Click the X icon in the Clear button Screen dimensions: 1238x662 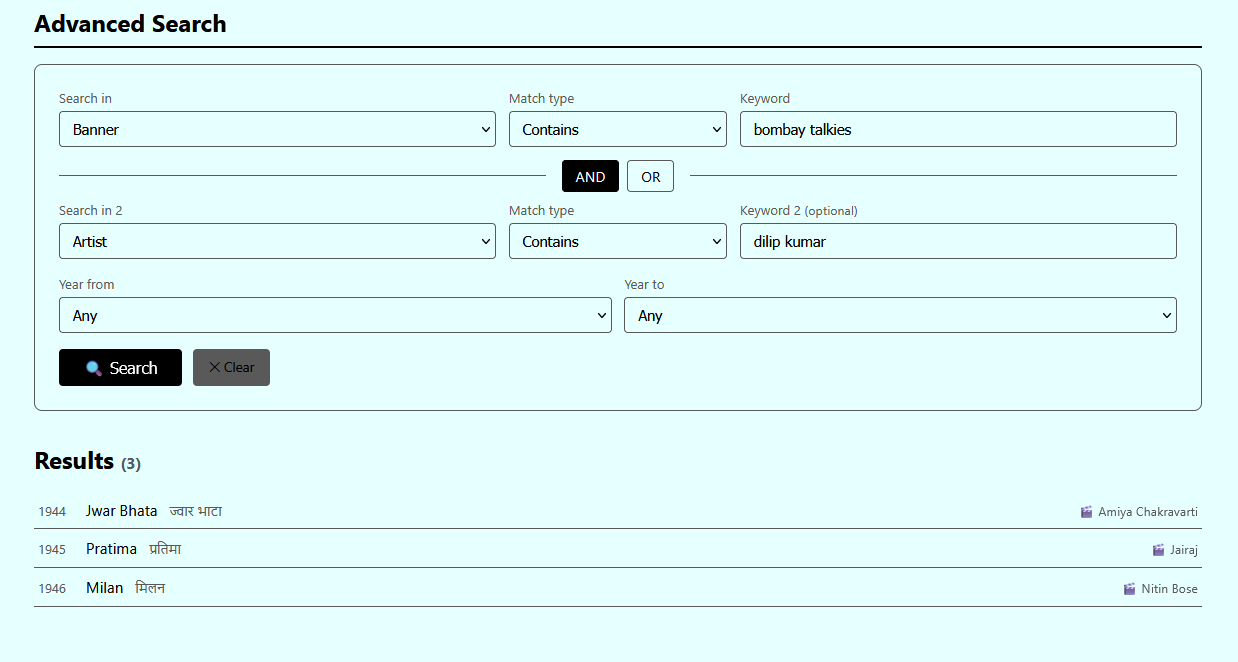pos(214,367)
